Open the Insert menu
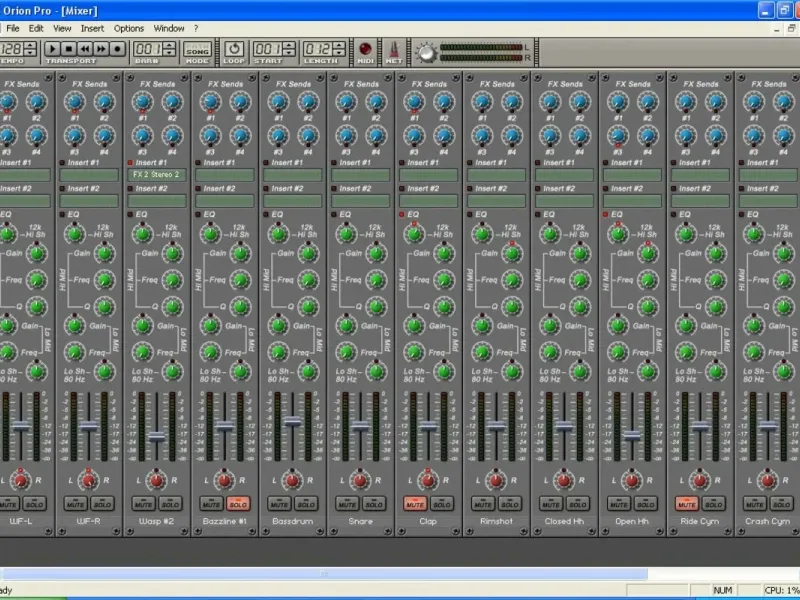 pyautogui.click(x=92, y=28)
